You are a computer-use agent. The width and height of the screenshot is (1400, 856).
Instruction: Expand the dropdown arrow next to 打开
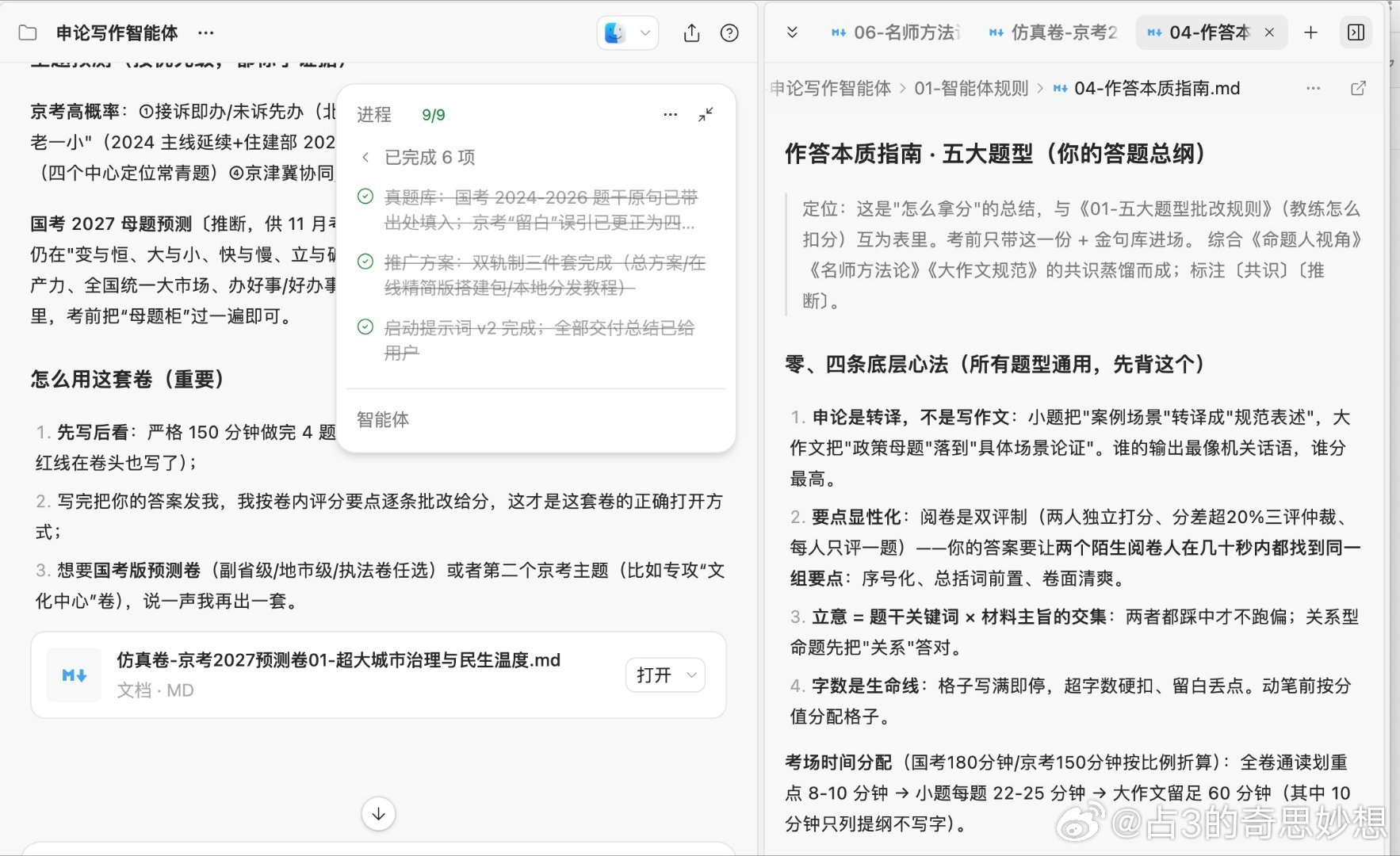tap(691, 675)
